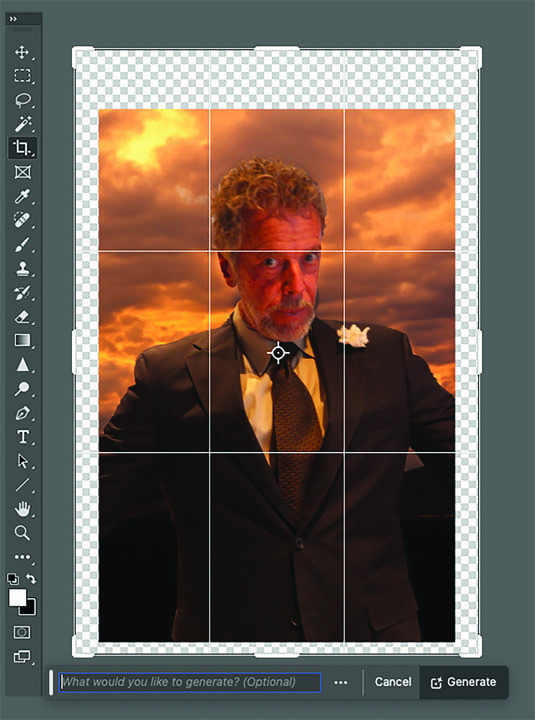Reset default foreground and background colors
Viewport: 535px width, 720px height.
point(13,579)
